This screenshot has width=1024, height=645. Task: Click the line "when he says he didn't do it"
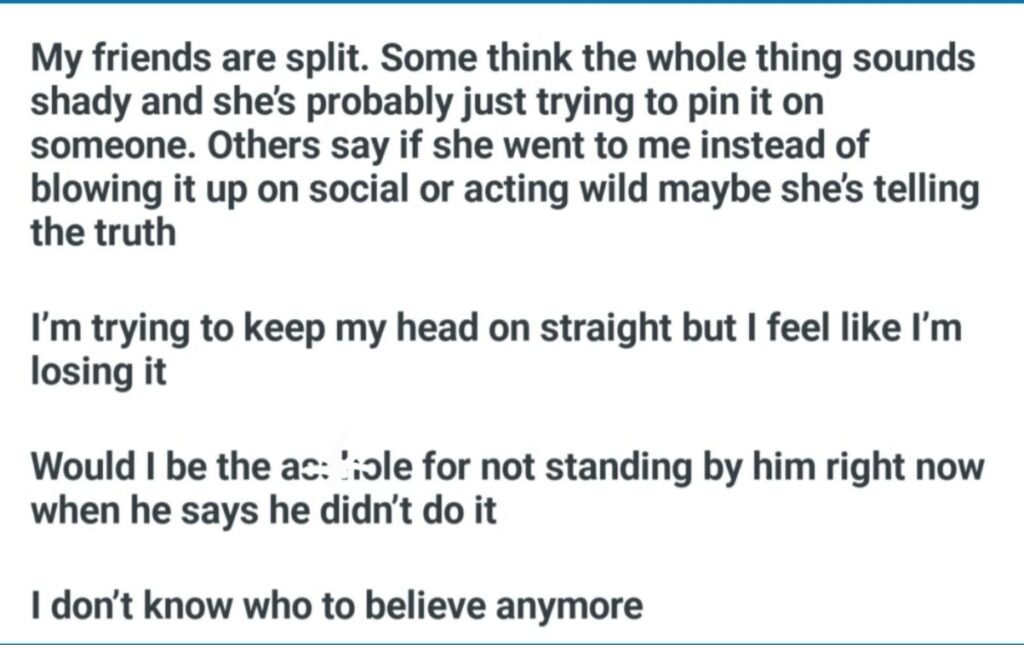coord(264,510)
